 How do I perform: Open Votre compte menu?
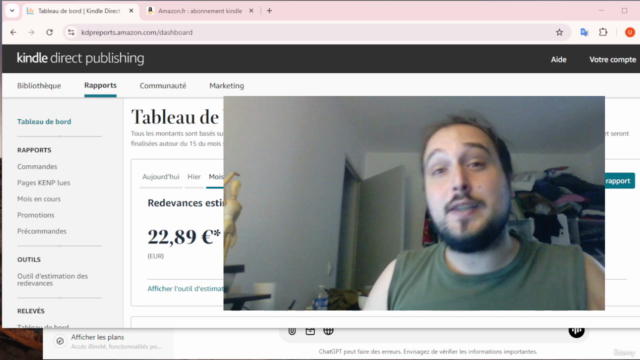(612, 60)
